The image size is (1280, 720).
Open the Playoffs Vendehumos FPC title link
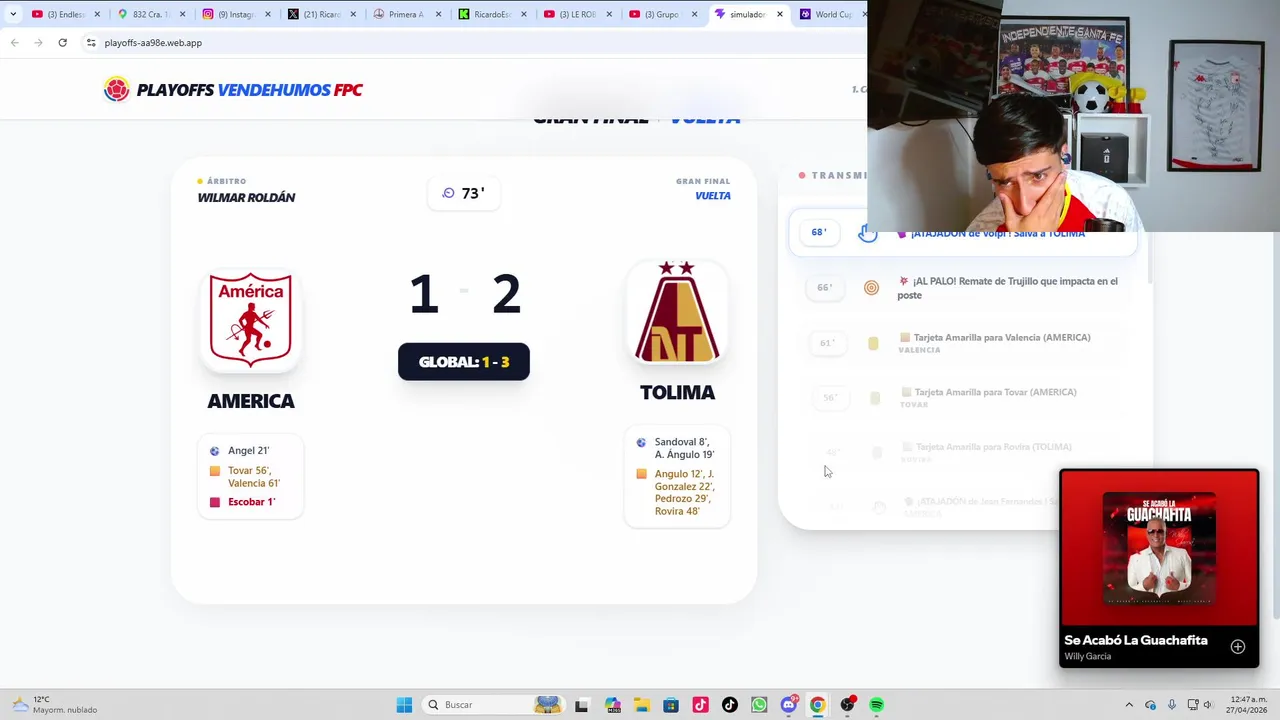point(249,90)
